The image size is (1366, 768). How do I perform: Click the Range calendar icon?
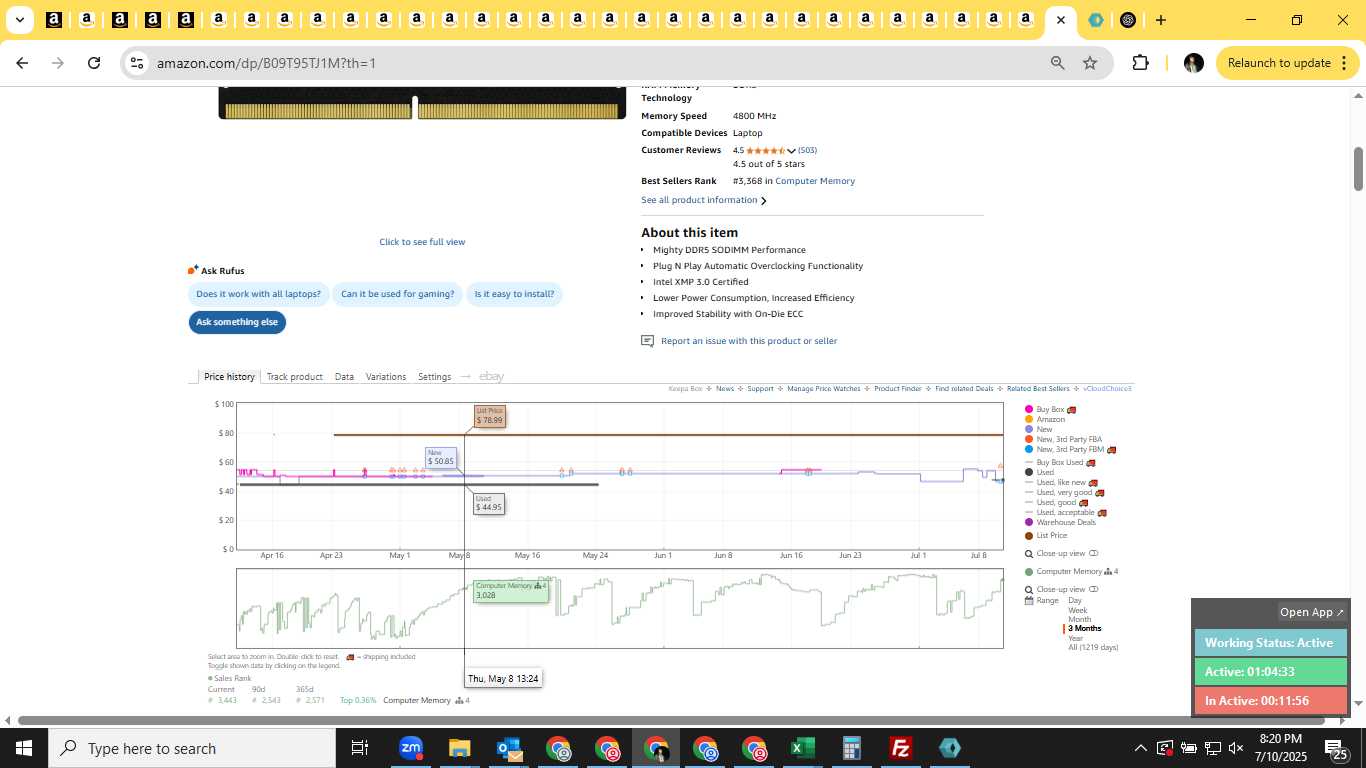(x=1028, y=601)
